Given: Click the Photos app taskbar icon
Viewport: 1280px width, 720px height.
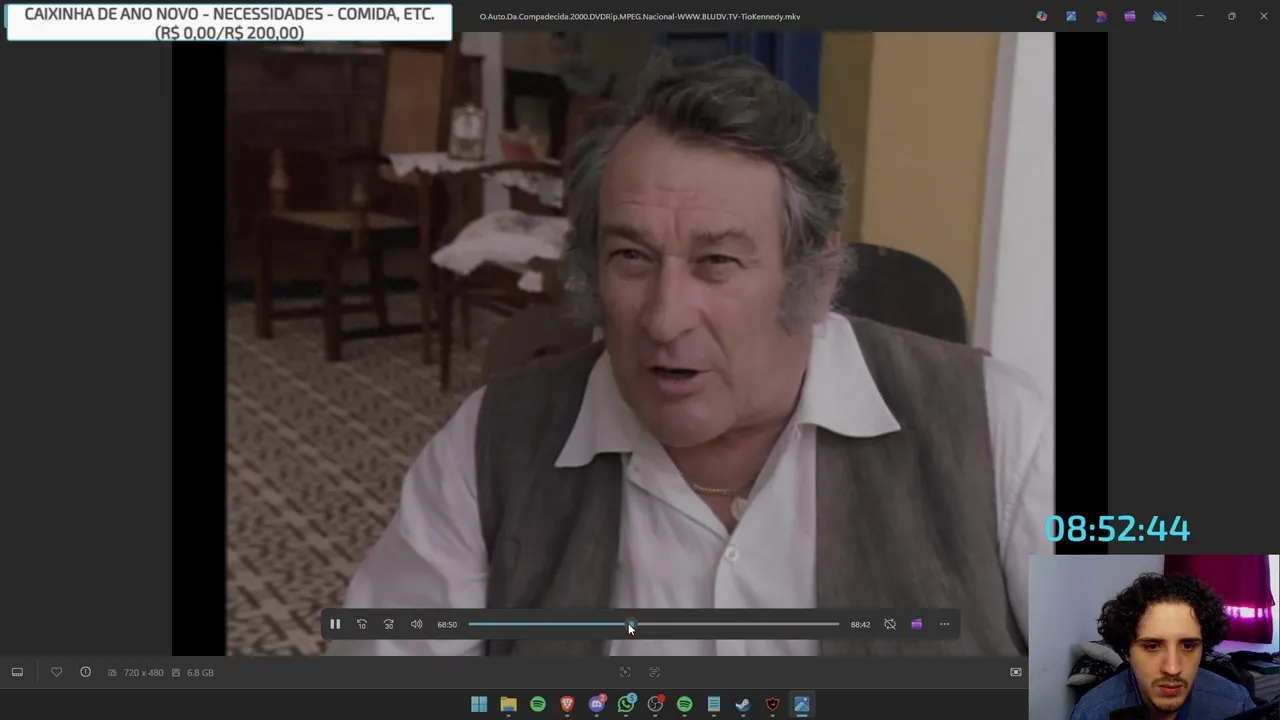Looking at the screenshot, I should click(802, 704).
